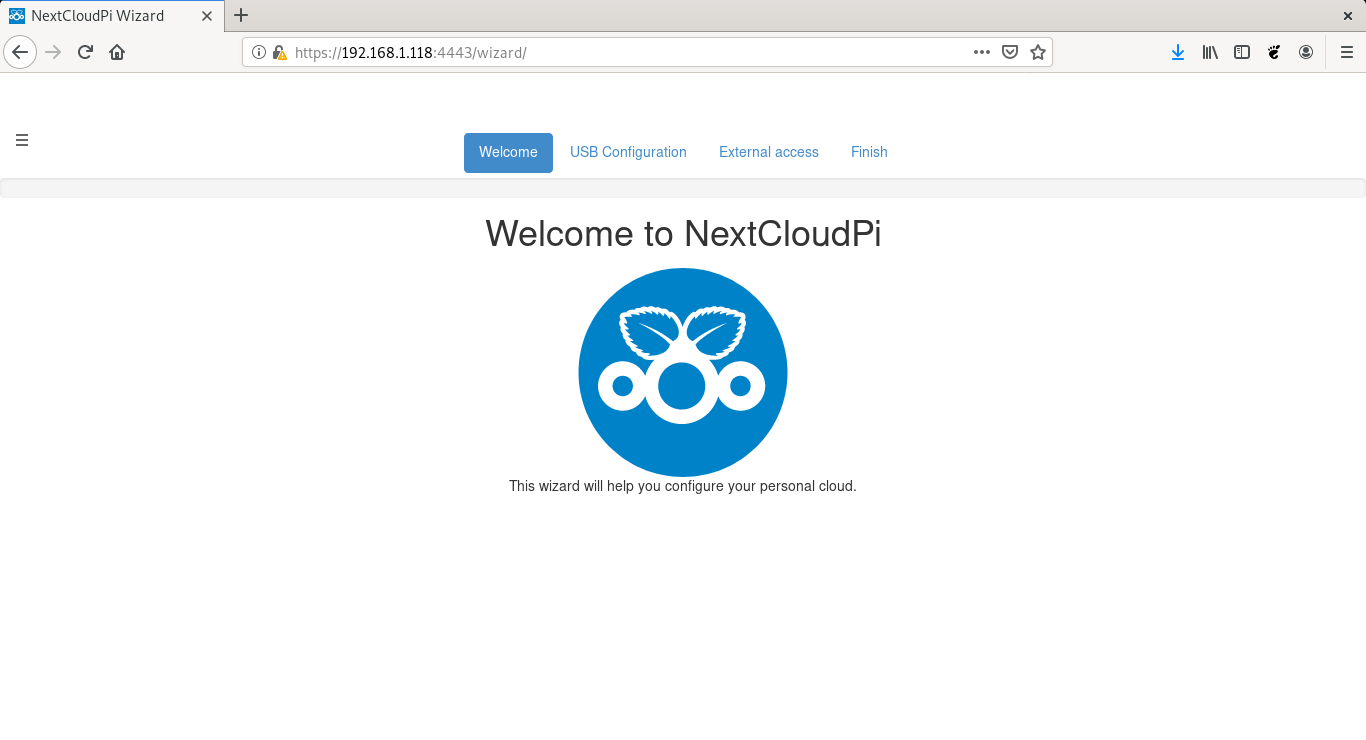Click the connection security warning padlock
The image size is (1366, 740).
(x=279, y=52)
